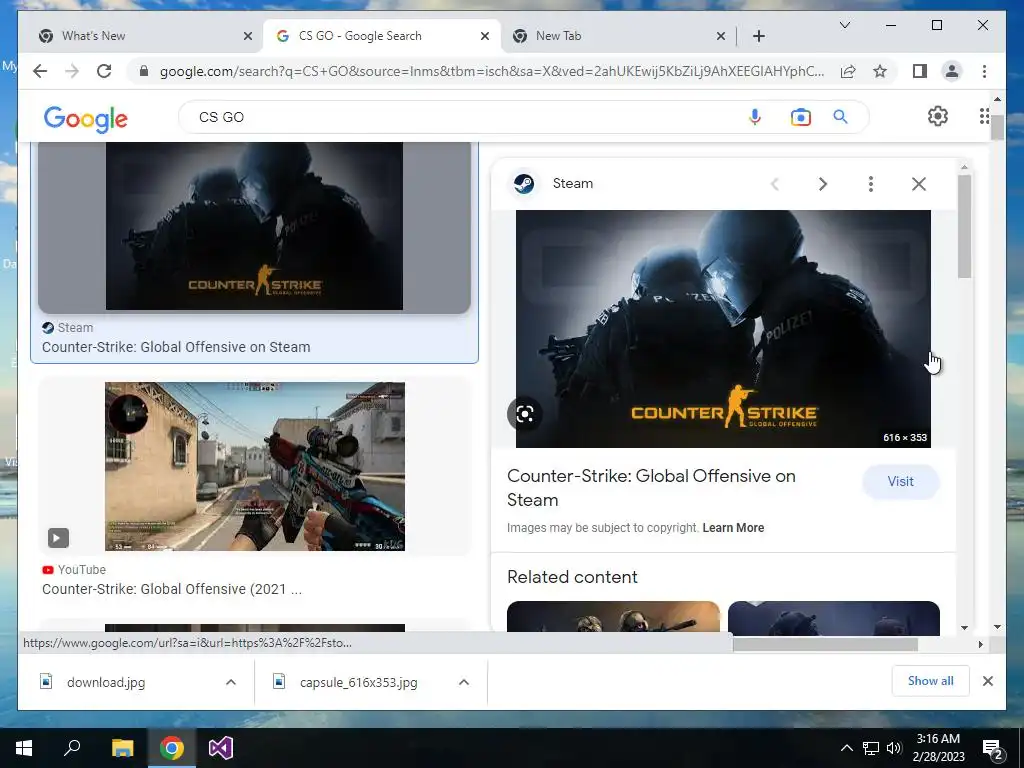Select the CS GO Google Search tab
This screenshot has height=768, width=1024.
click(382, 36)
